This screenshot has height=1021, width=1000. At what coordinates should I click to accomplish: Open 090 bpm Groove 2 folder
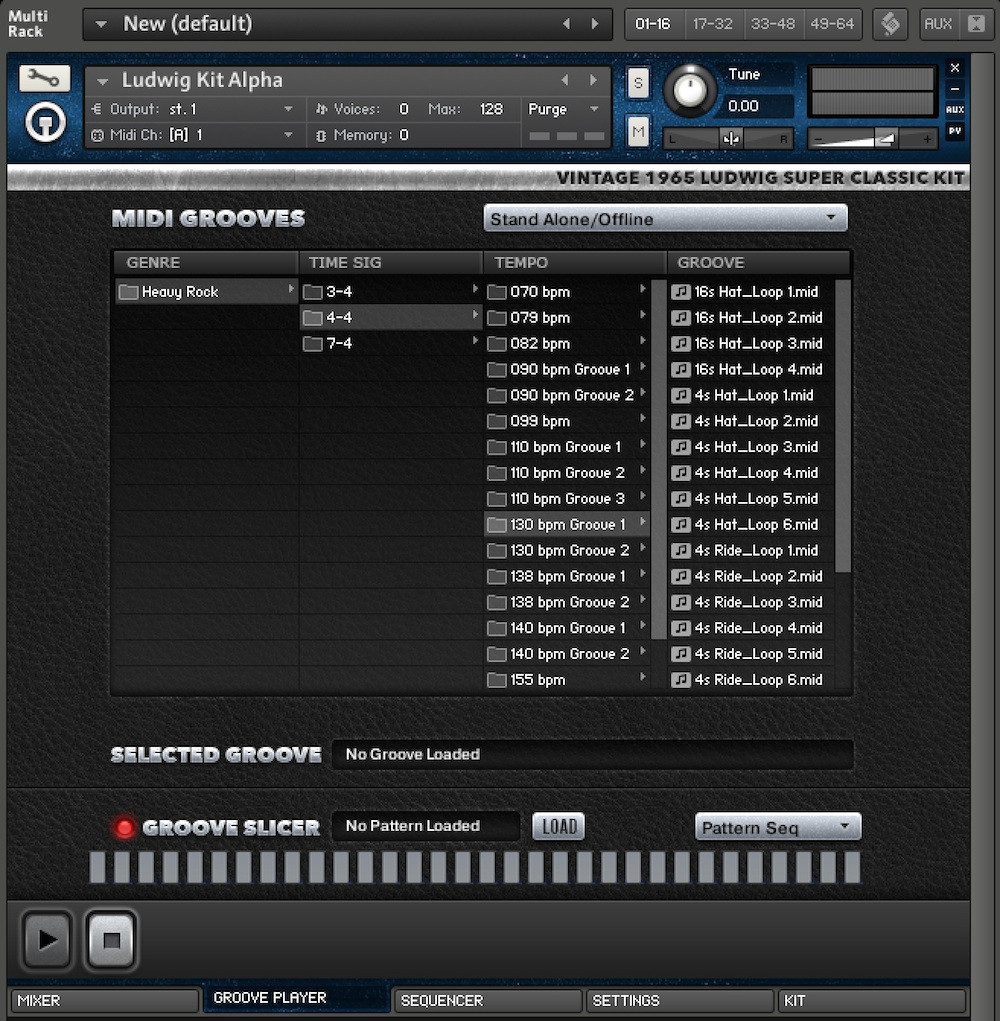coord(567,395)
